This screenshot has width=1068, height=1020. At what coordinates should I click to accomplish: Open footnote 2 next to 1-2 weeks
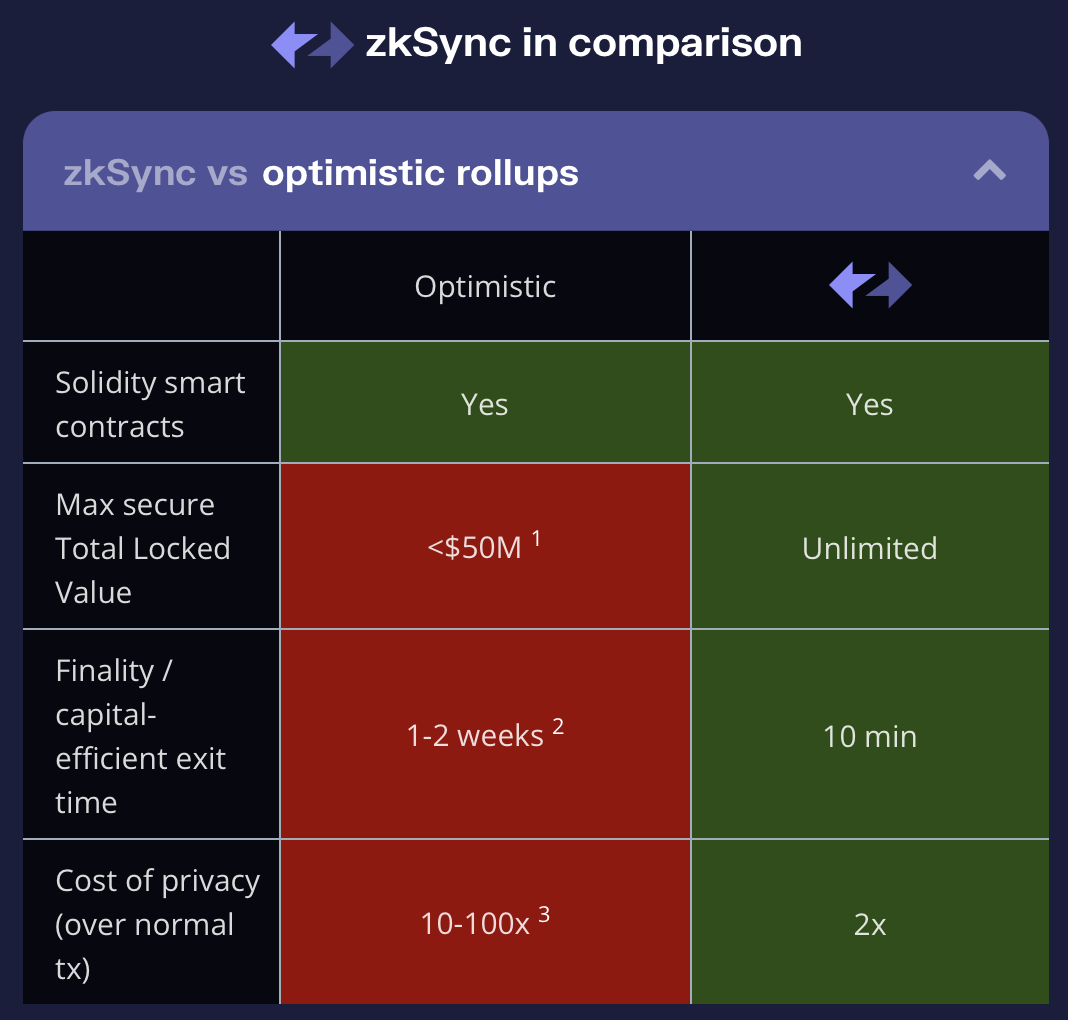click(558, 726)
